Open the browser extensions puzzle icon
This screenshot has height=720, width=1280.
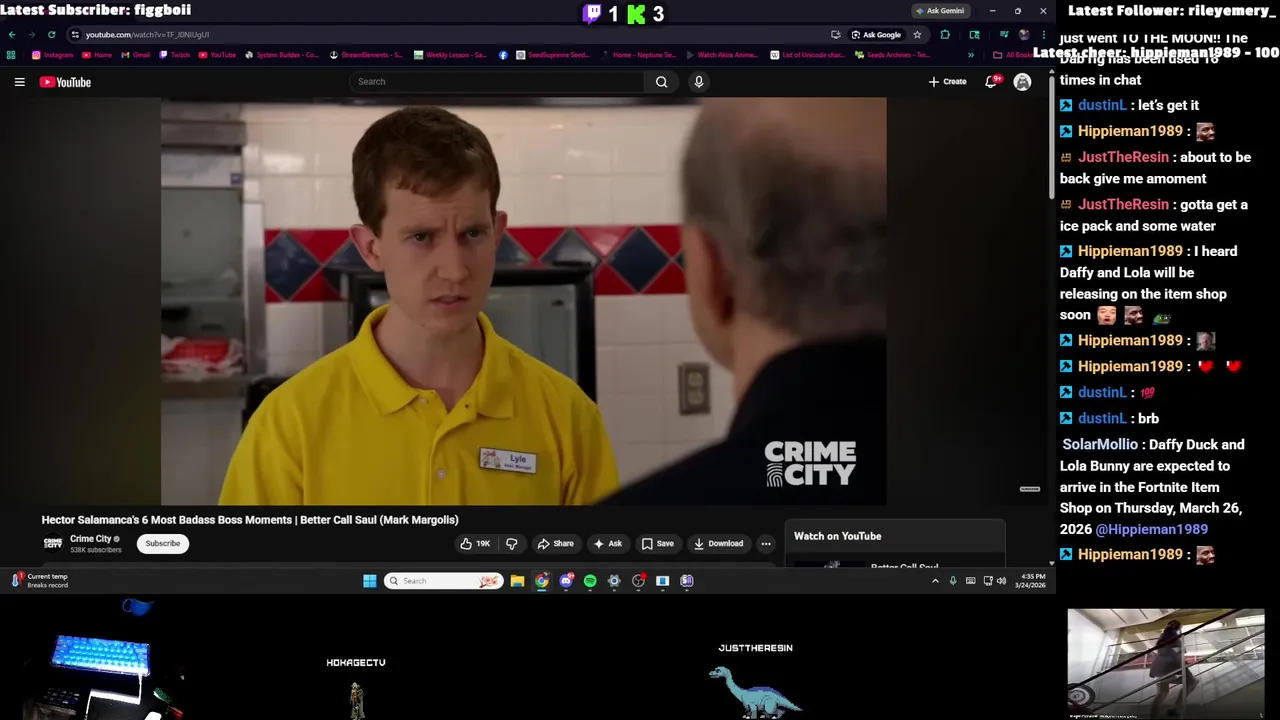pyautogui.click(x=945, y=35)
